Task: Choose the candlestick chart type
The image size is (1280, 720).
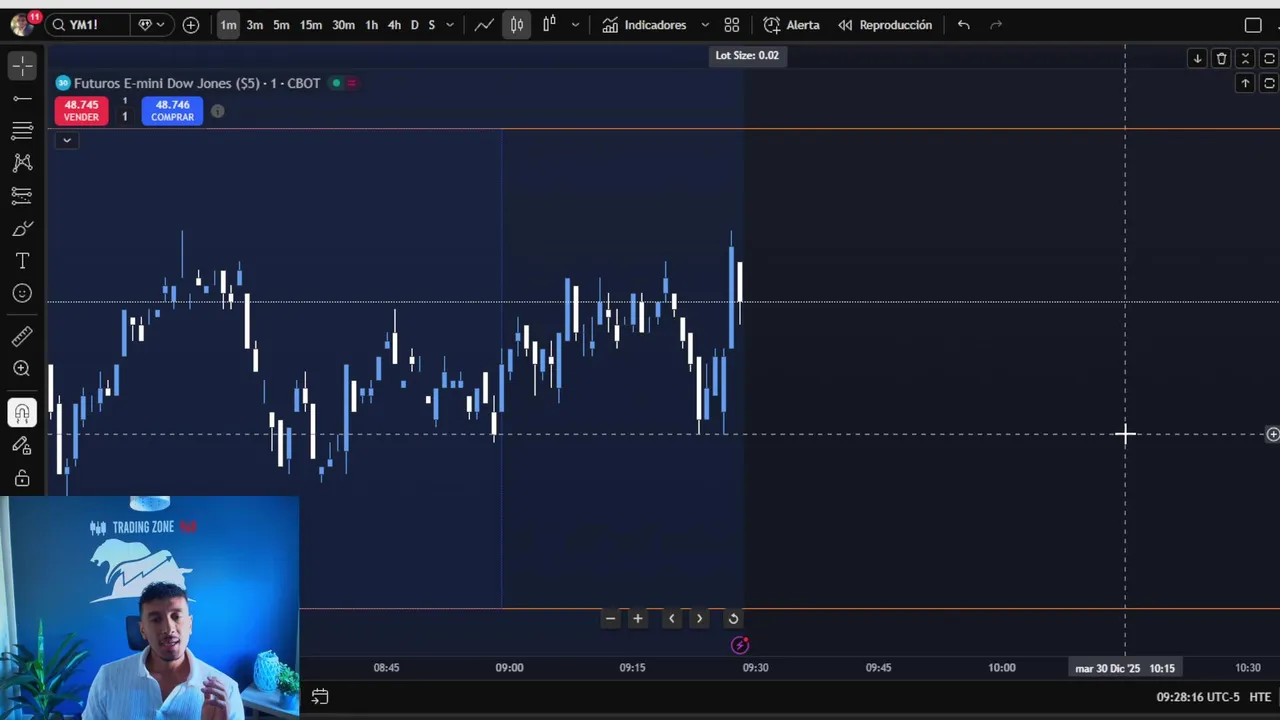Action: (x=517, y=25)
